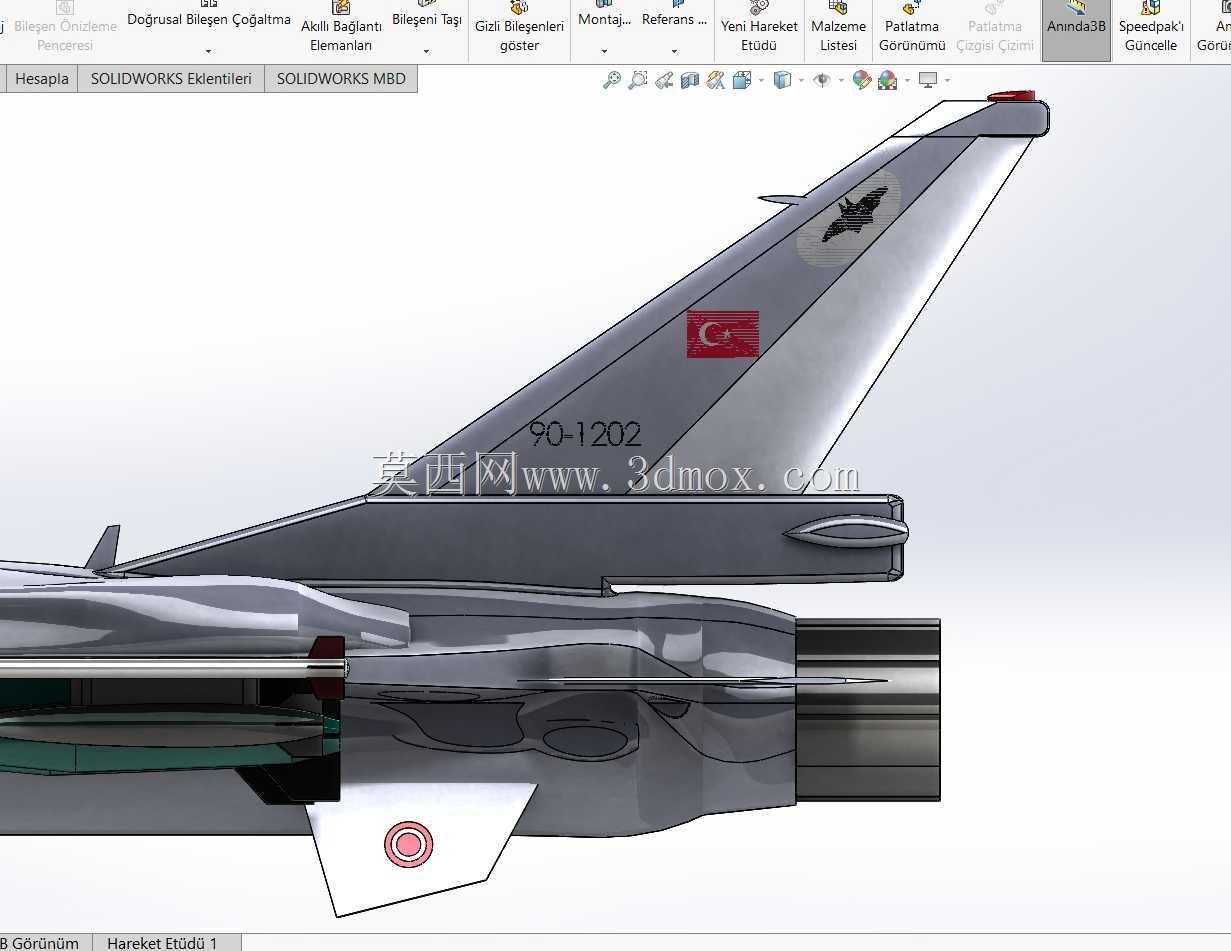The width and height of the screenshot is (1231, 951).
Task: Expand the View Orientation dropdown arrow
Action: [x=761, y=80]
